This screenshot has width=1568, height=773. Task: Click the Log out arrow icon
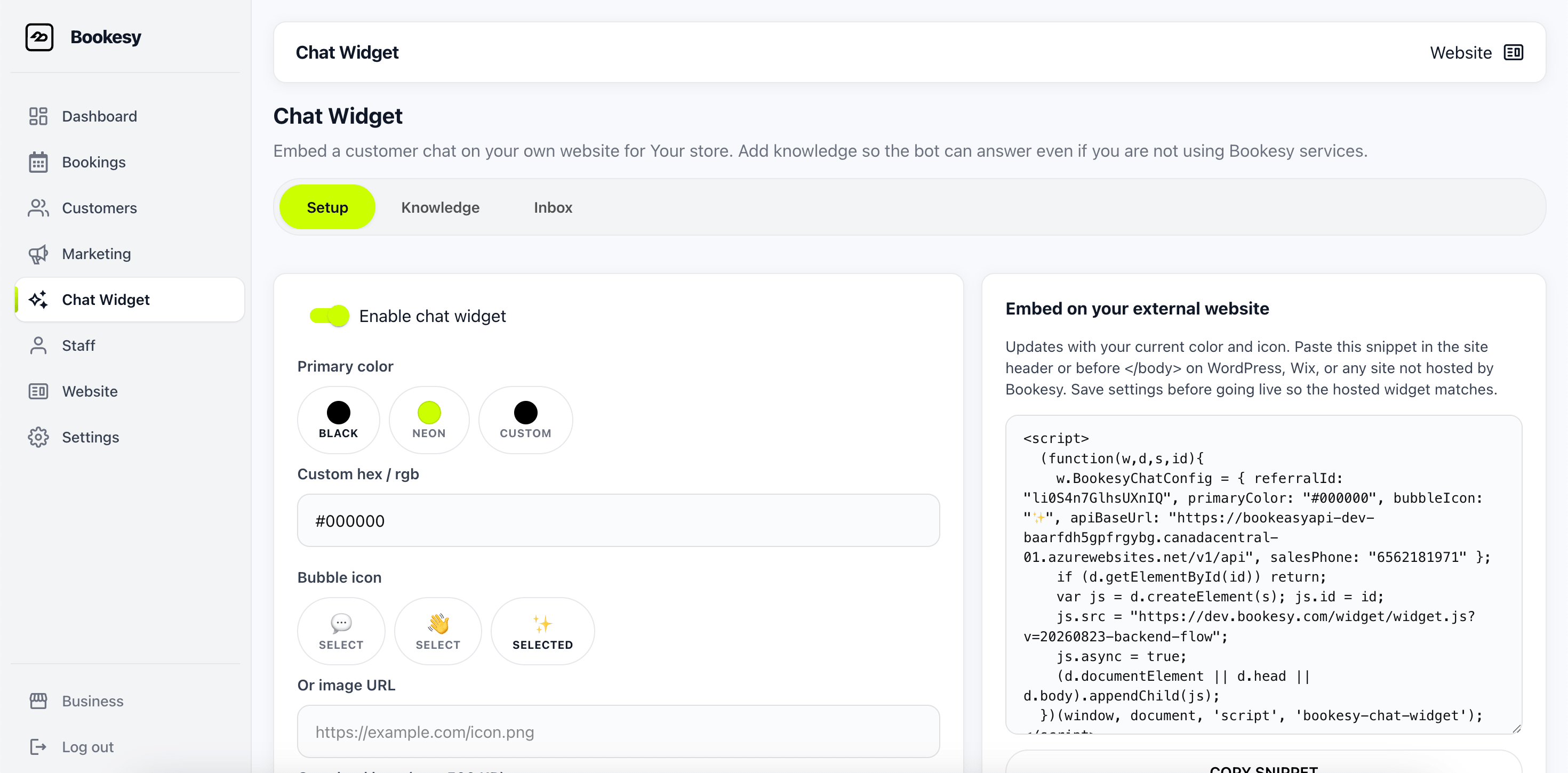[38, 747]
